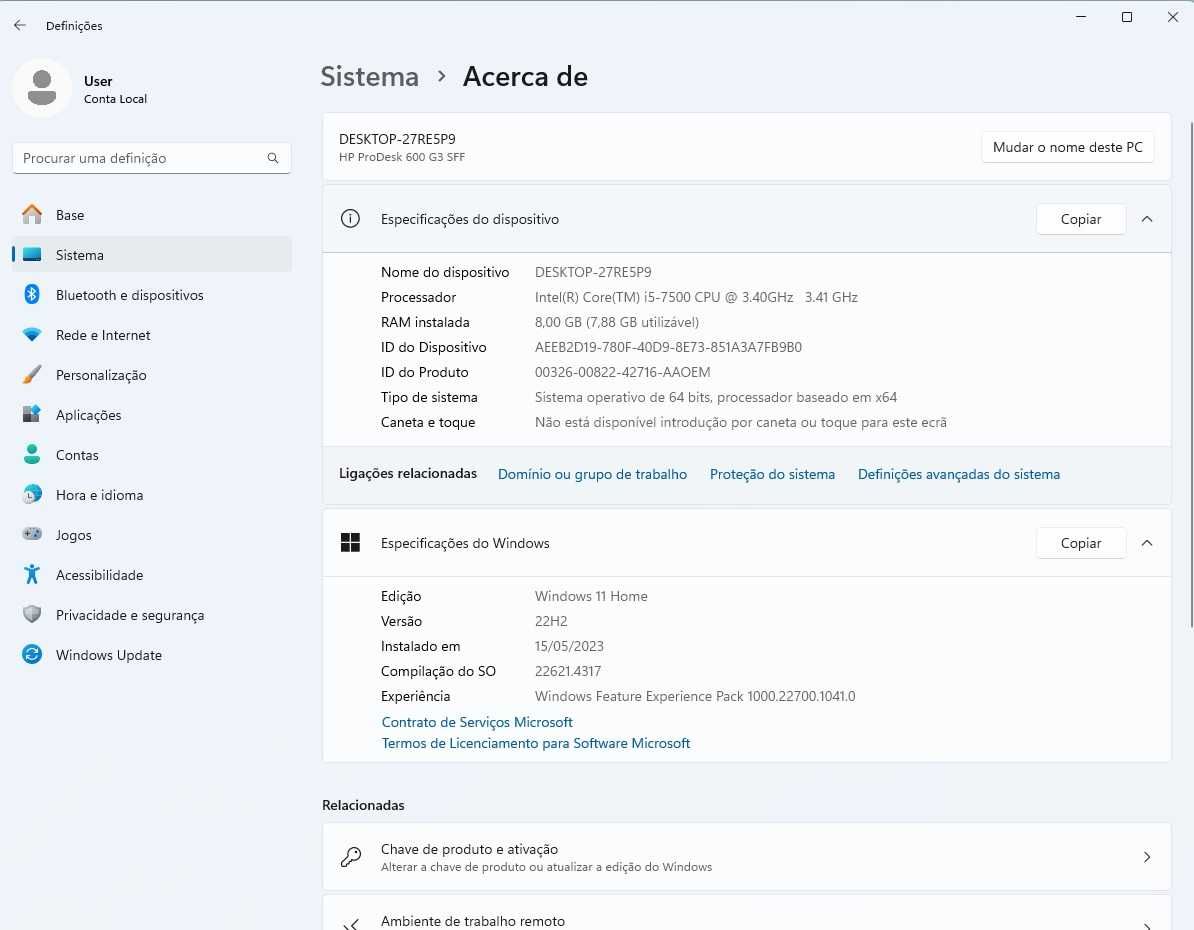Open Contrato de Serviços Microsoft link
The image size is (1194, 930).
point(477,721)
